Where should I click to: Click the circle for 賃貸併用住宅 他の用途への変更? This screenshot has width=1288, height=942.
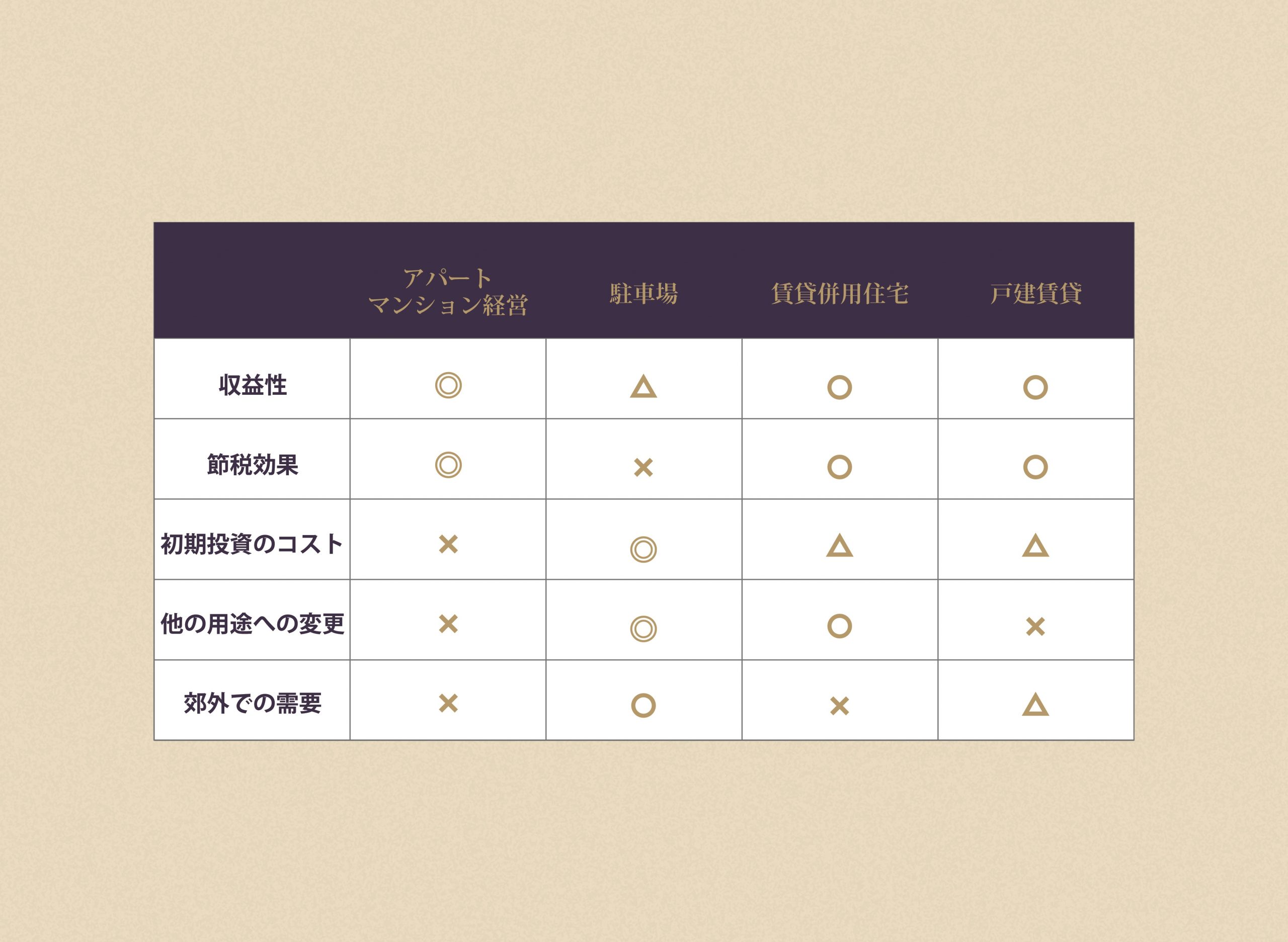(840, 626)
